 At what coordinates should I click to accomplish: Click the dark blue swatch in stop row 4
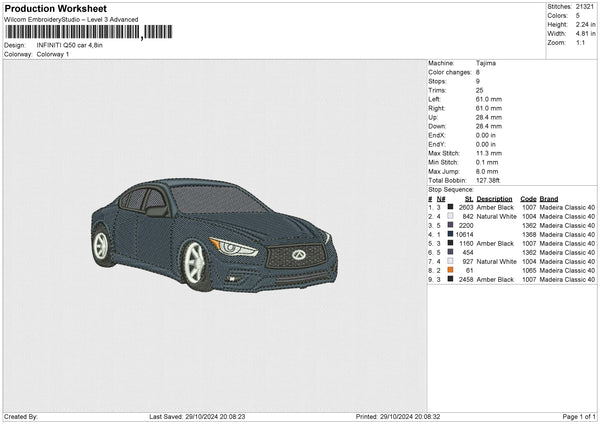pyautogui.click(x=450, y=234)
